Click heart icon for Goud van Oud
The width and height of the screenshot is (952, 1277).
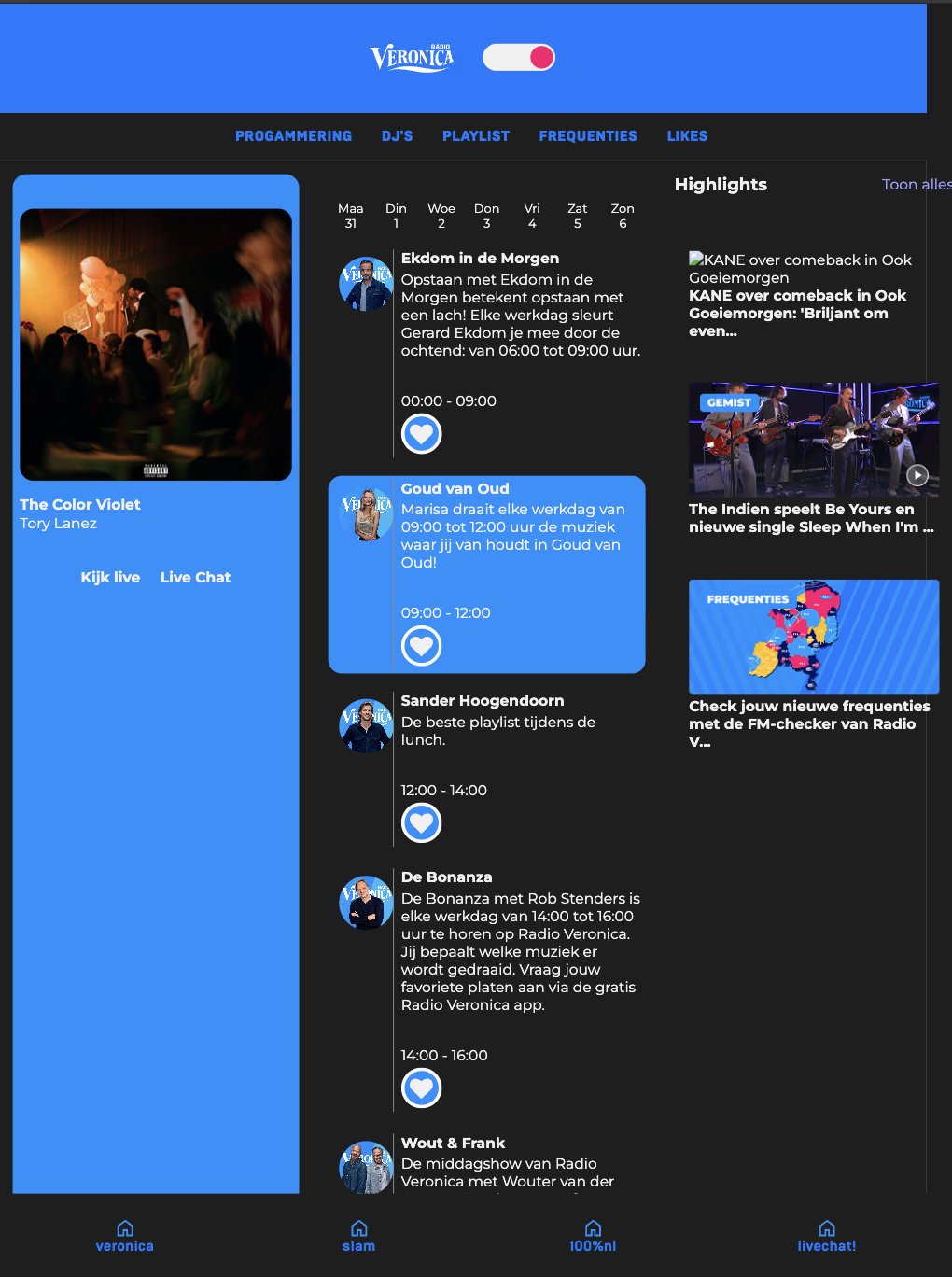[x=421, y=646]
